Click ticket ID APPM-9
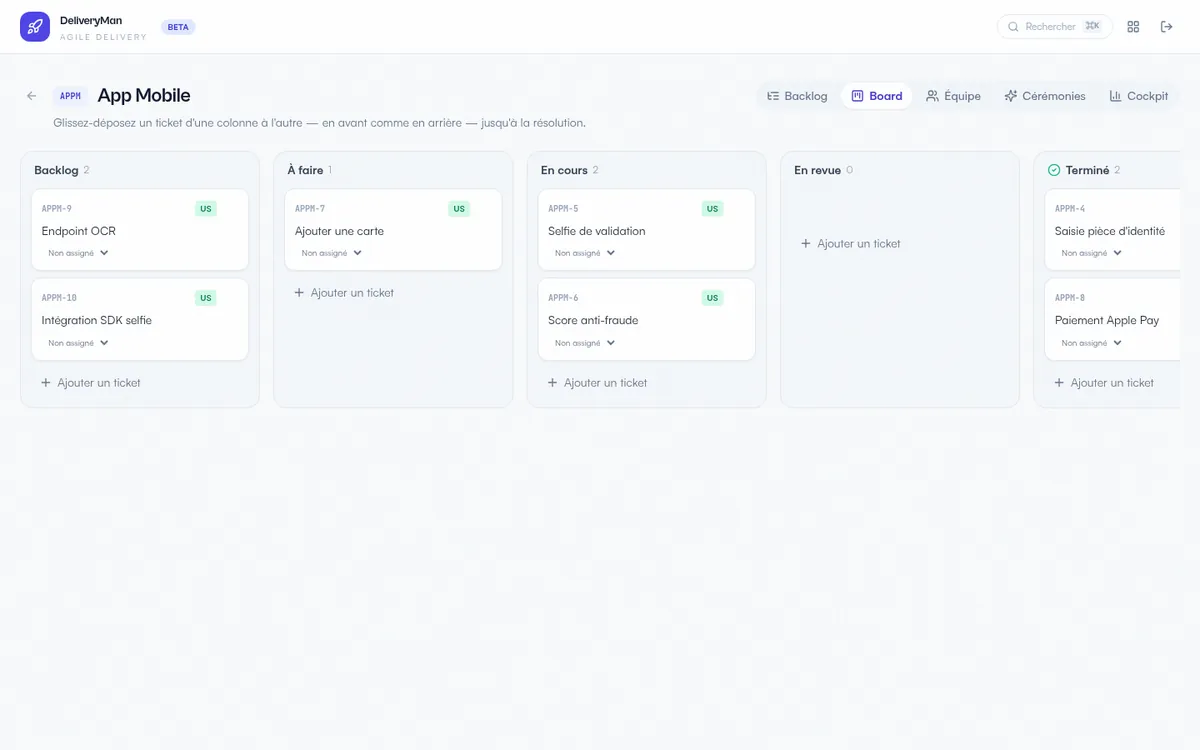 57,209
